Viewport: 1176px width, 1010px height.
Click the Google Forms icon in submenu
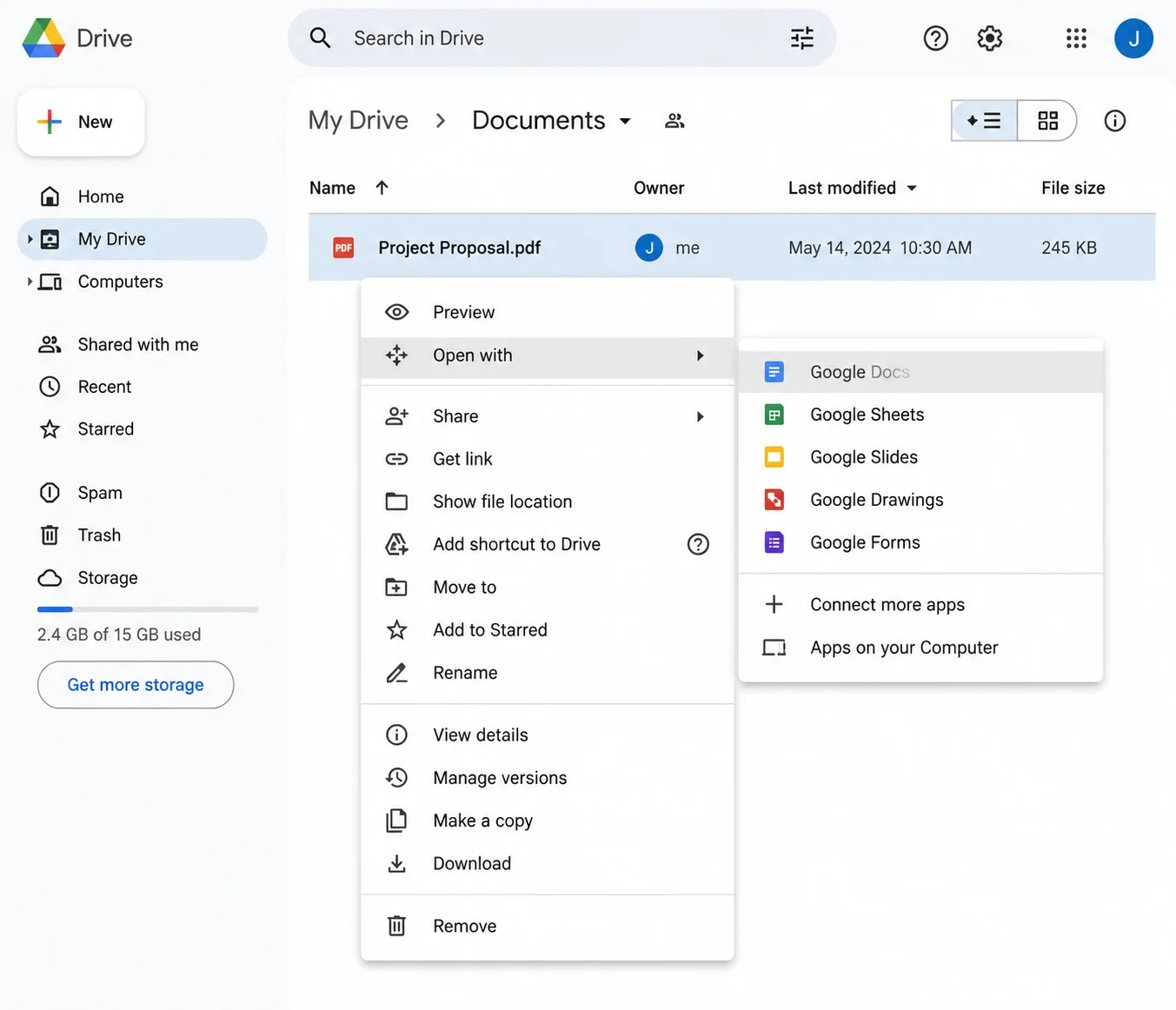tap(774, 542)
